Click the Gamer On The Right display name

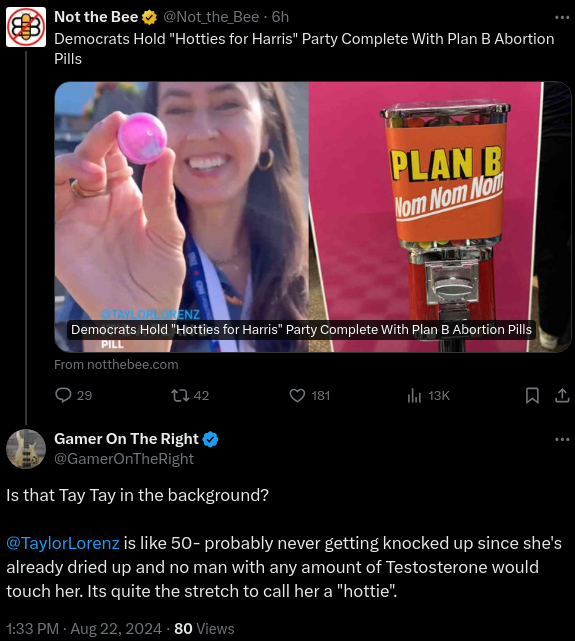[126, 439]
